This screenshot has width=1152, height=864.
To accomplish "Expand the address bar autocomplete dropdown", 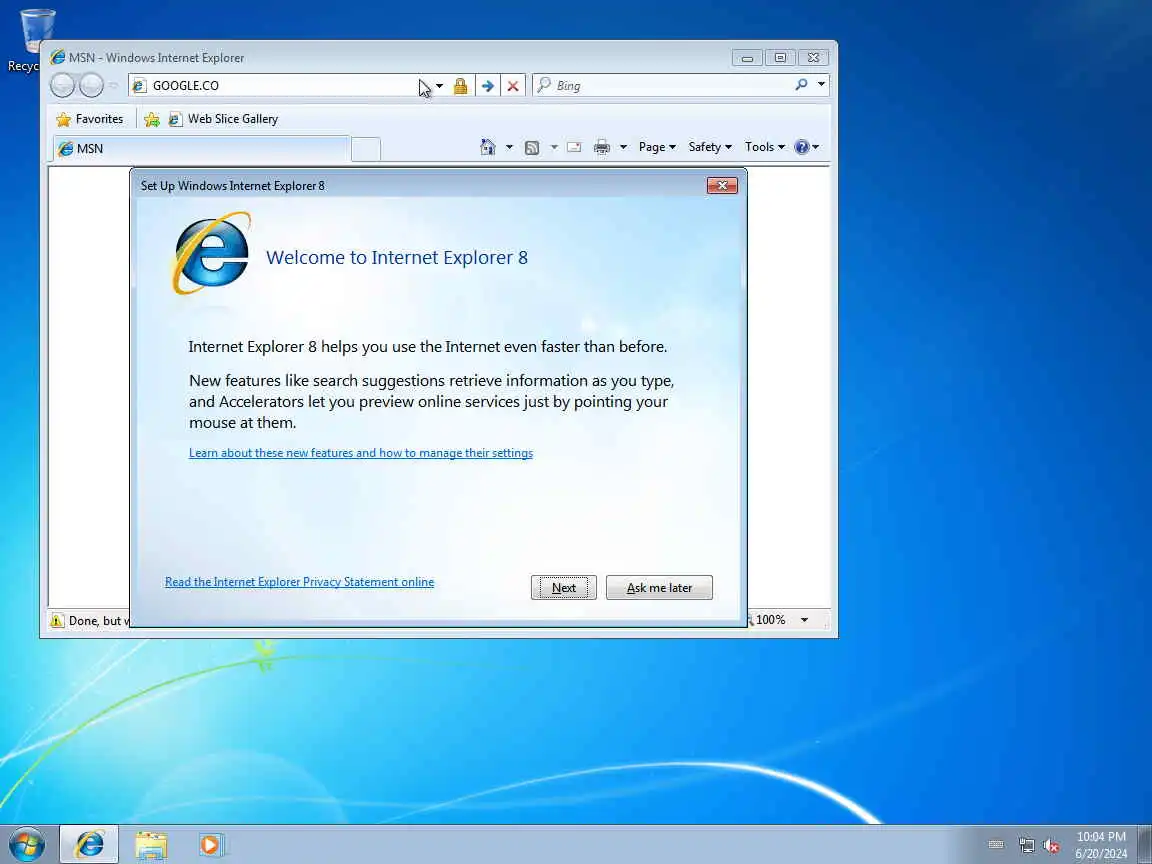I will (439, 86).
